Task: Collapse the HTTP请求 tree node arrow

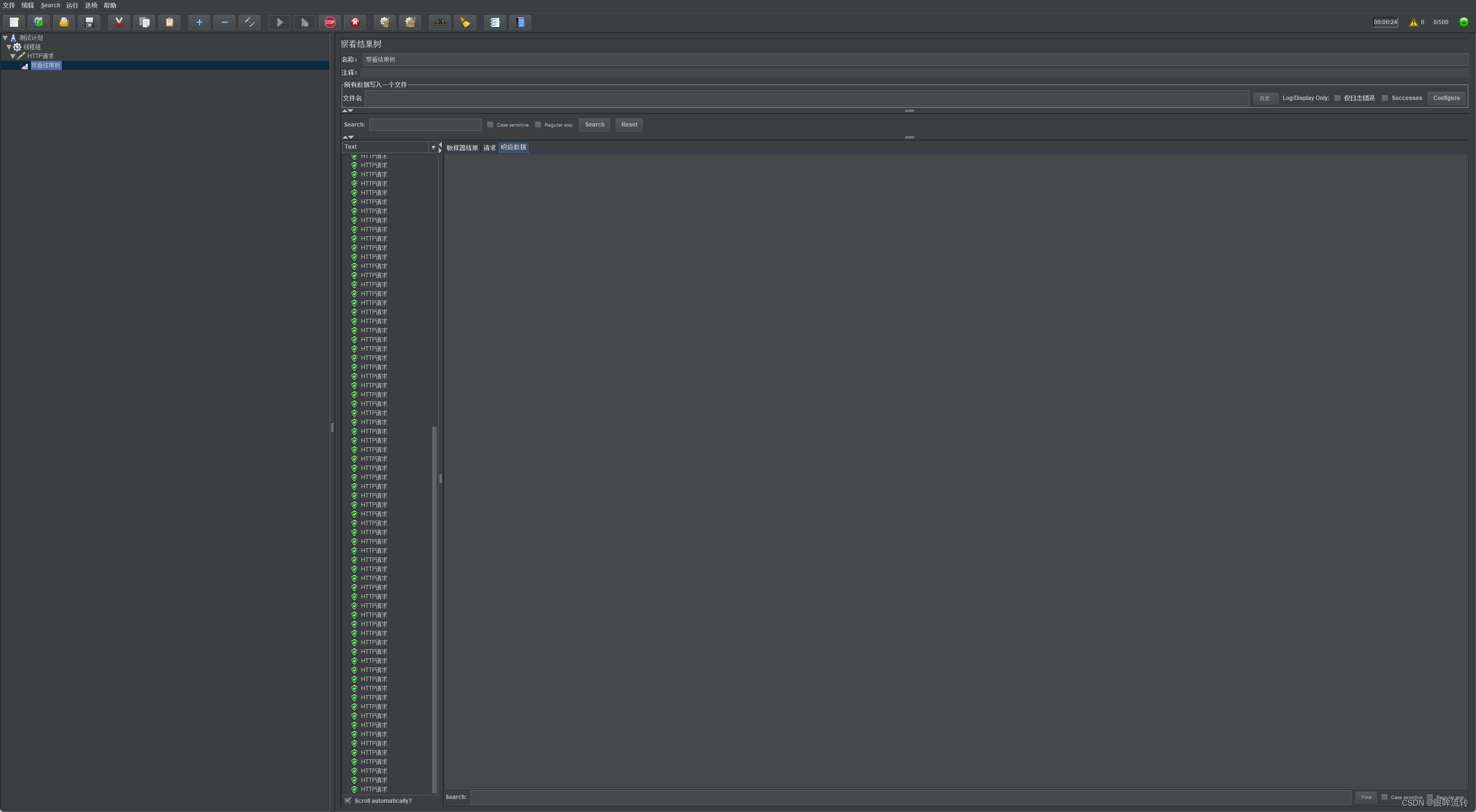Action: point(13,57)
